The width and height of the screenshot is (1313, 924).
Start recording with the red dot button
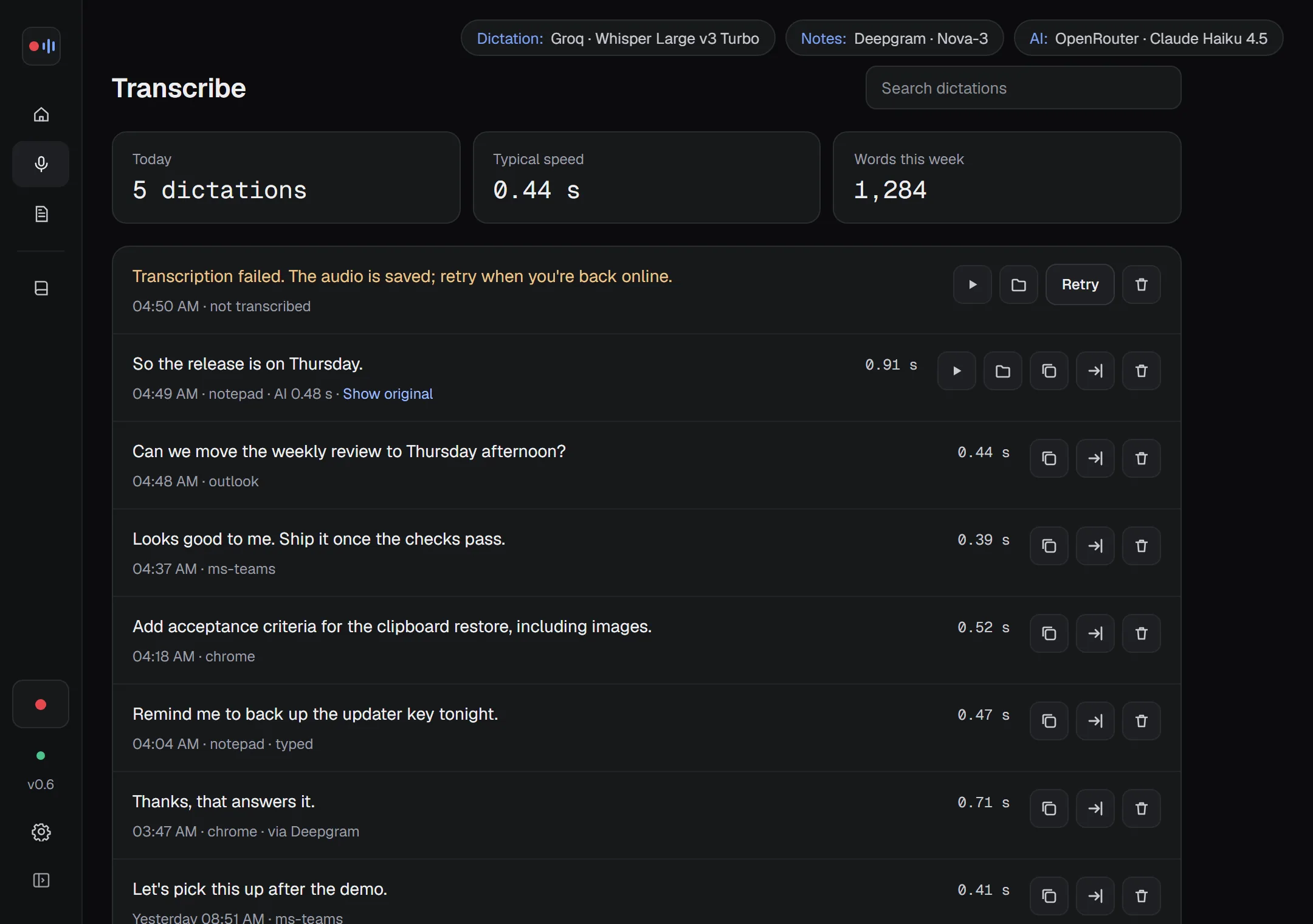(41, 704)
